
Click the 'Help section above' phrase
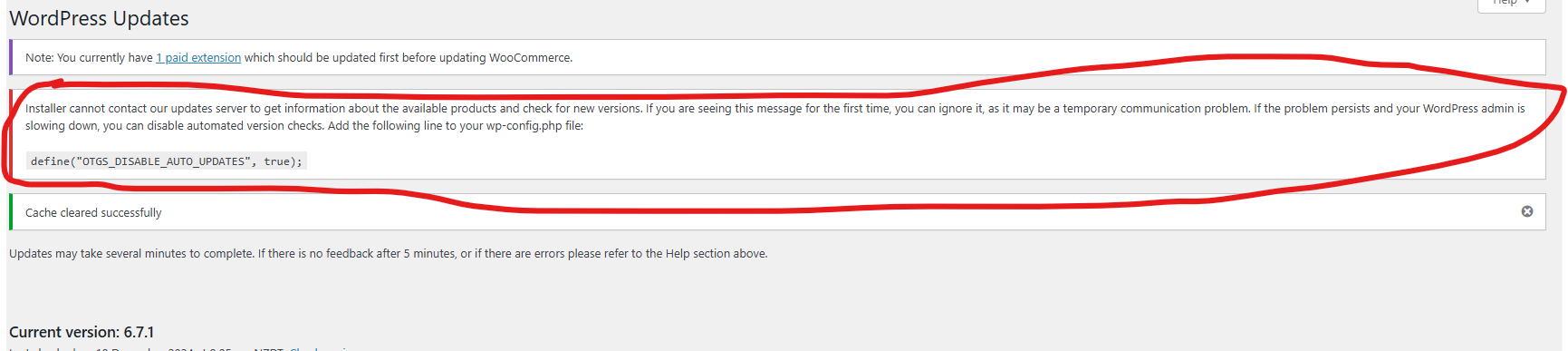(x=717, y=253)
